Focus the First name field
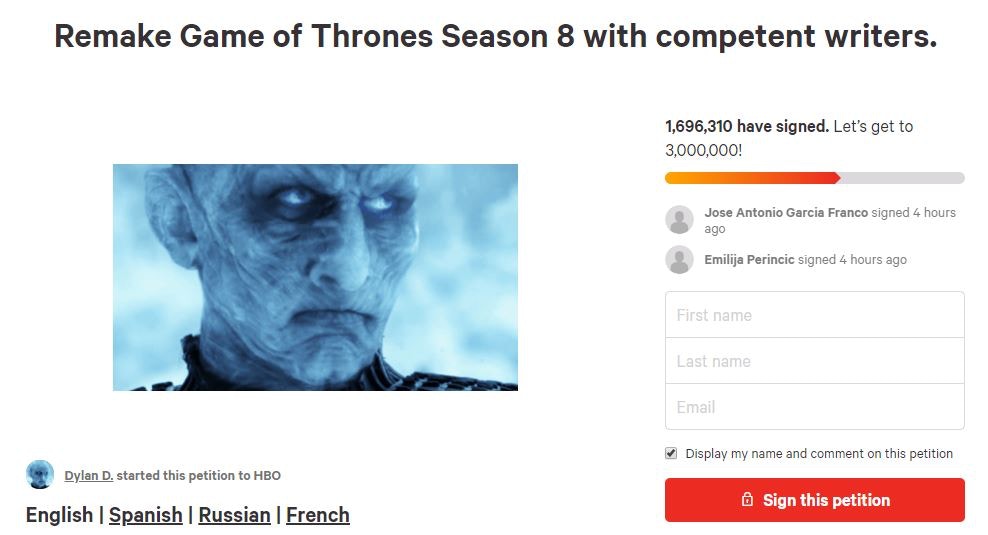Image resolution: width=988 pixels, height=535 pixels. (x=814, y=315)
